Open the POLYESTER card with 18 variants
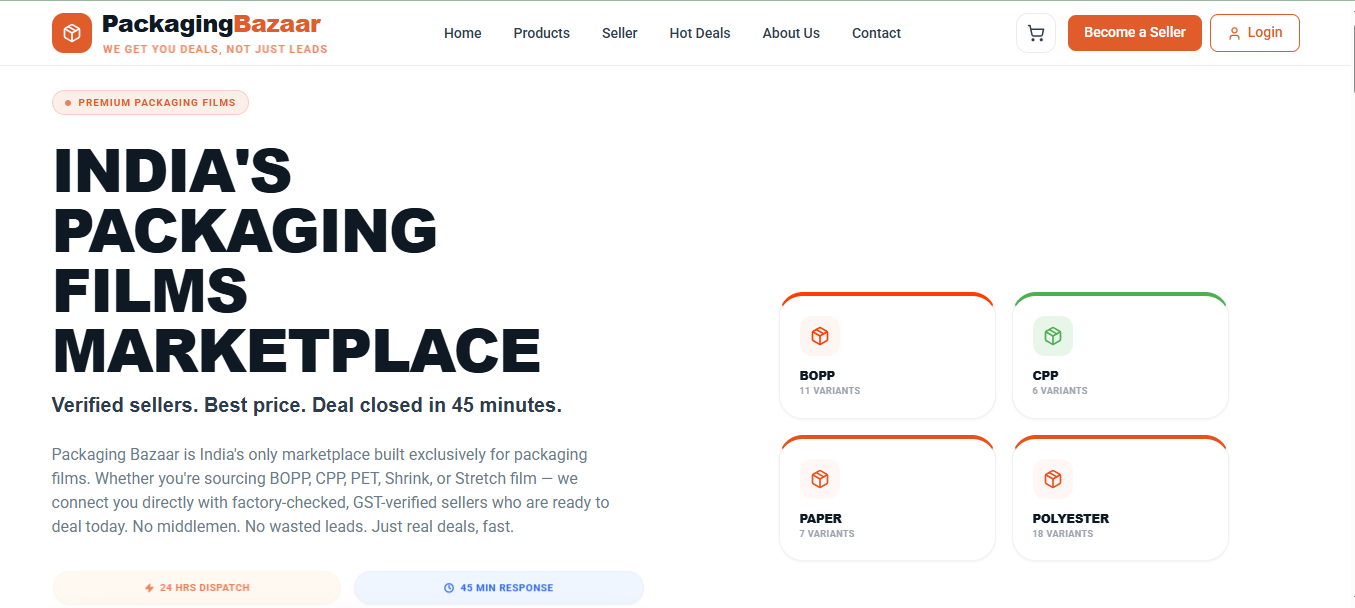 click(1120, 498)
